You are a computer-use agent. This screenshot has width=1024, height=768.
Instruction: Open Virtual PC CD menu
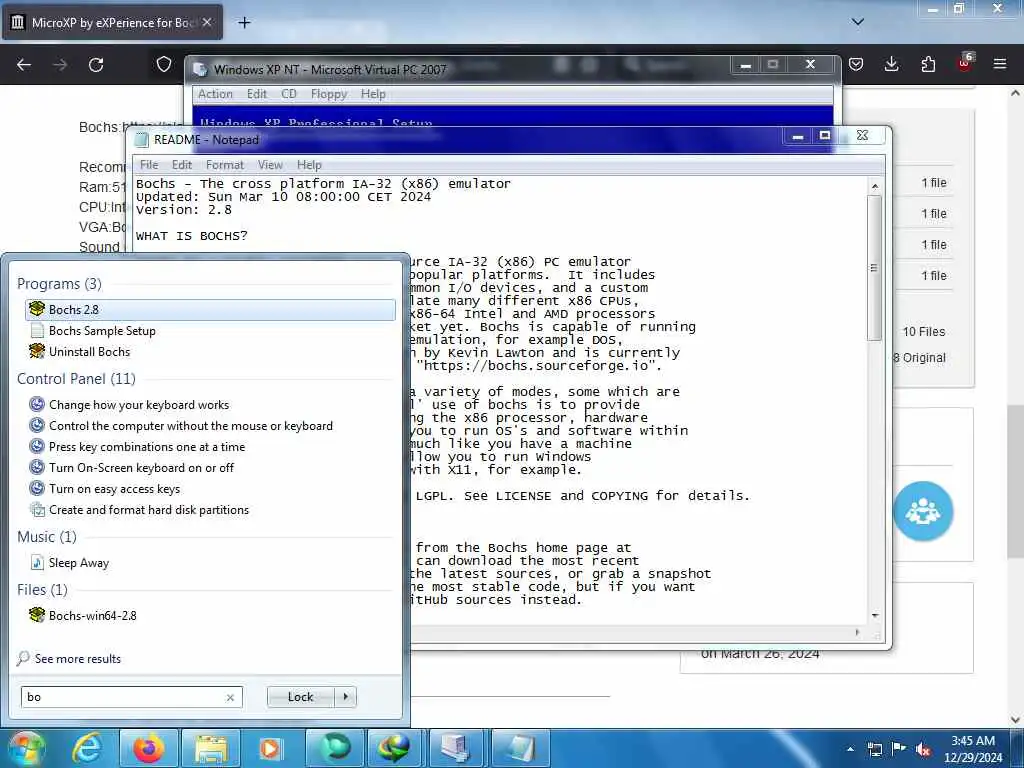tap(289, 94)
